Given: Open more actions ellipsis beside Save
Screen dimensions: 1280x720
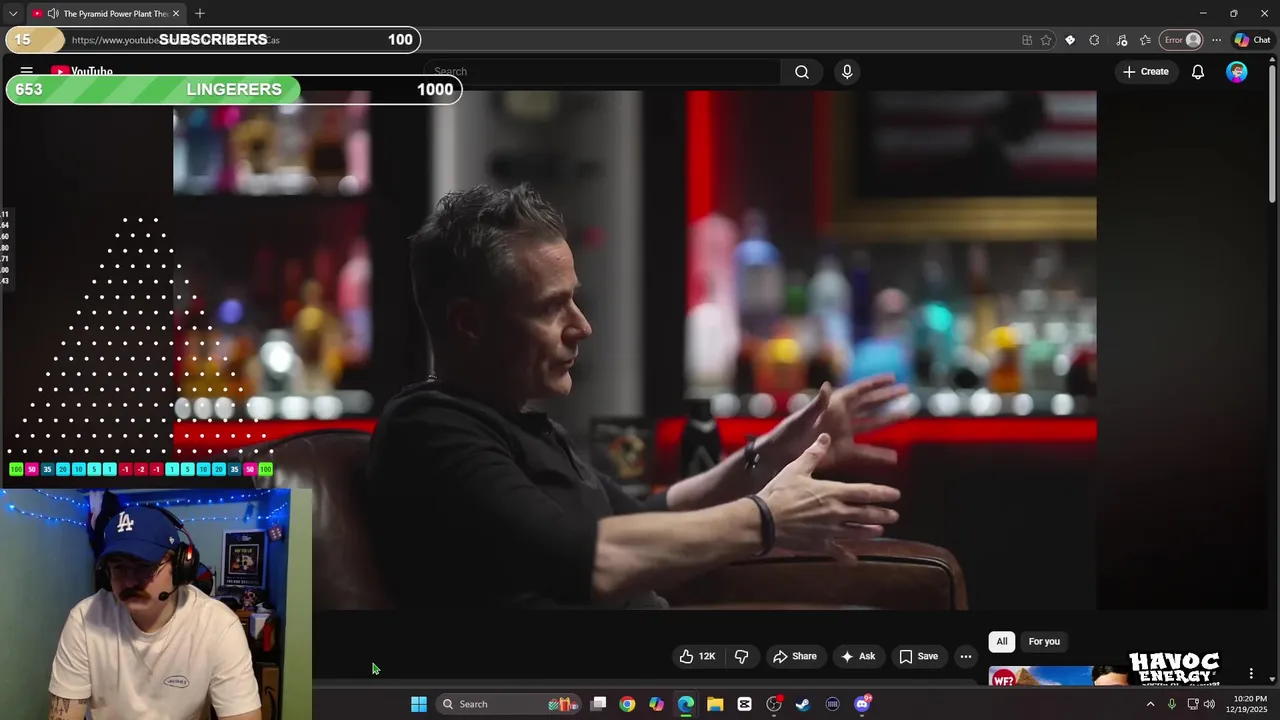Looking at the screenshot, I should point(965,656).
